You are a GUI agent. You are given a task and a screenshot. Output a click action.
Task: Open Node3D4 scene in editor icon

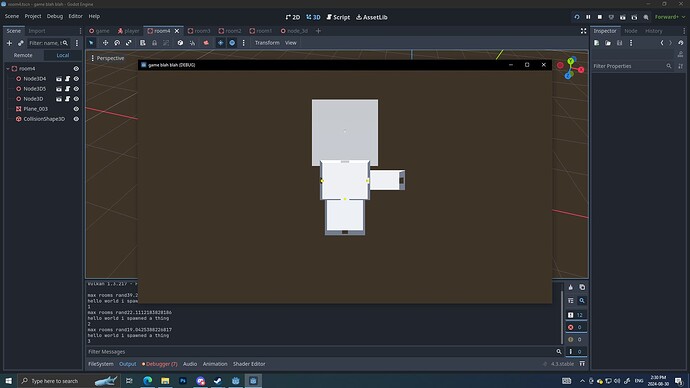59,79
